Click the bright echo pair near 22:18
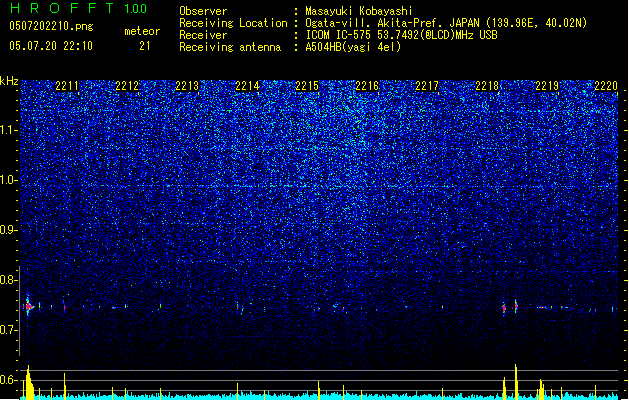This screenshot has height=400, width=629. click(510, 308)
